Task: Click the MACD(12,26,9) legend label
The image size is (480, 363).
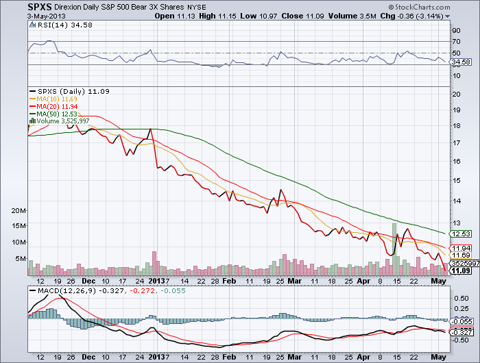Action: (67, 291)
